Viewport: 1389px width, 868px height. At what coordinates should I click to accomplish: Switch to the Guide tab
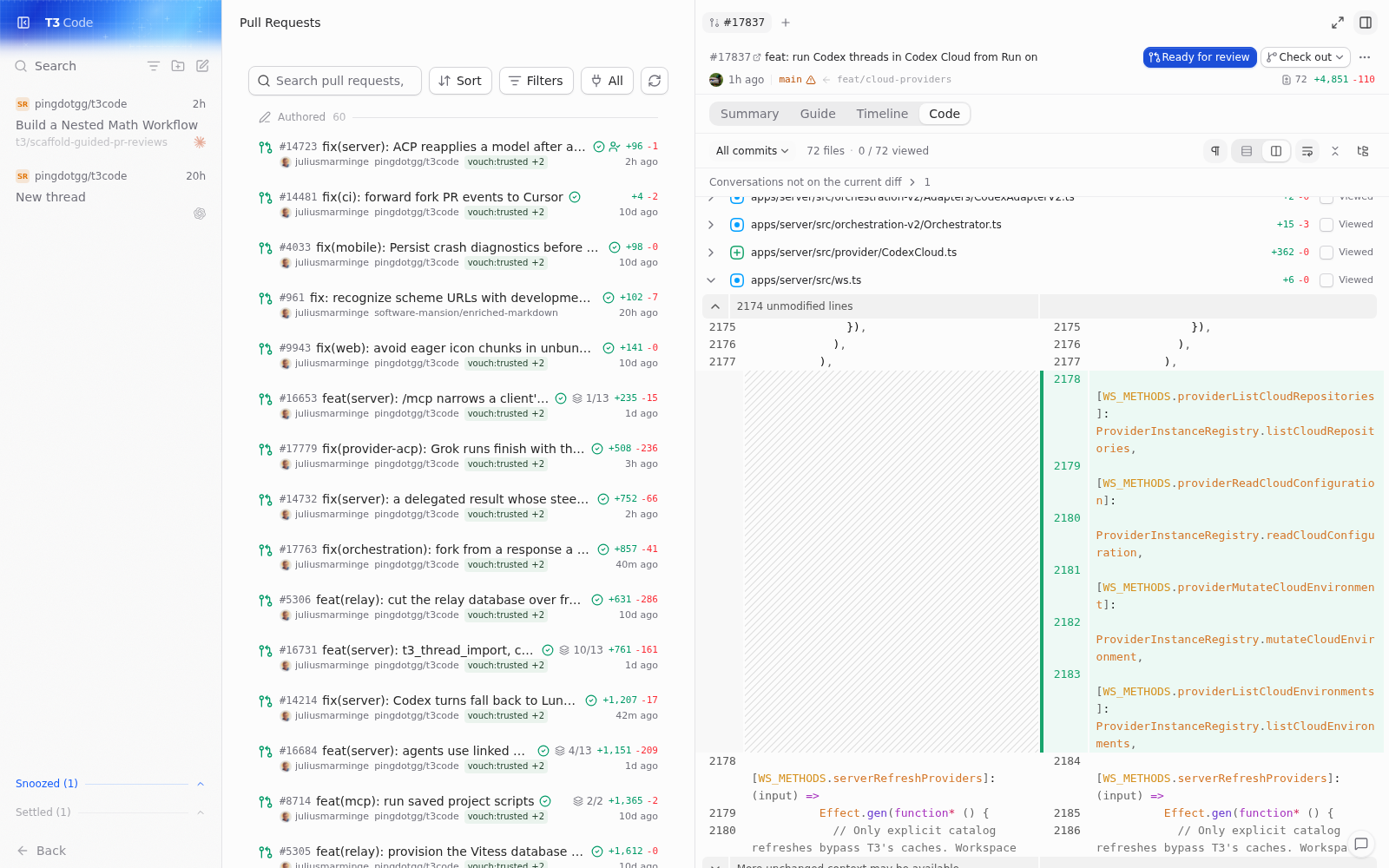(818, 114)
